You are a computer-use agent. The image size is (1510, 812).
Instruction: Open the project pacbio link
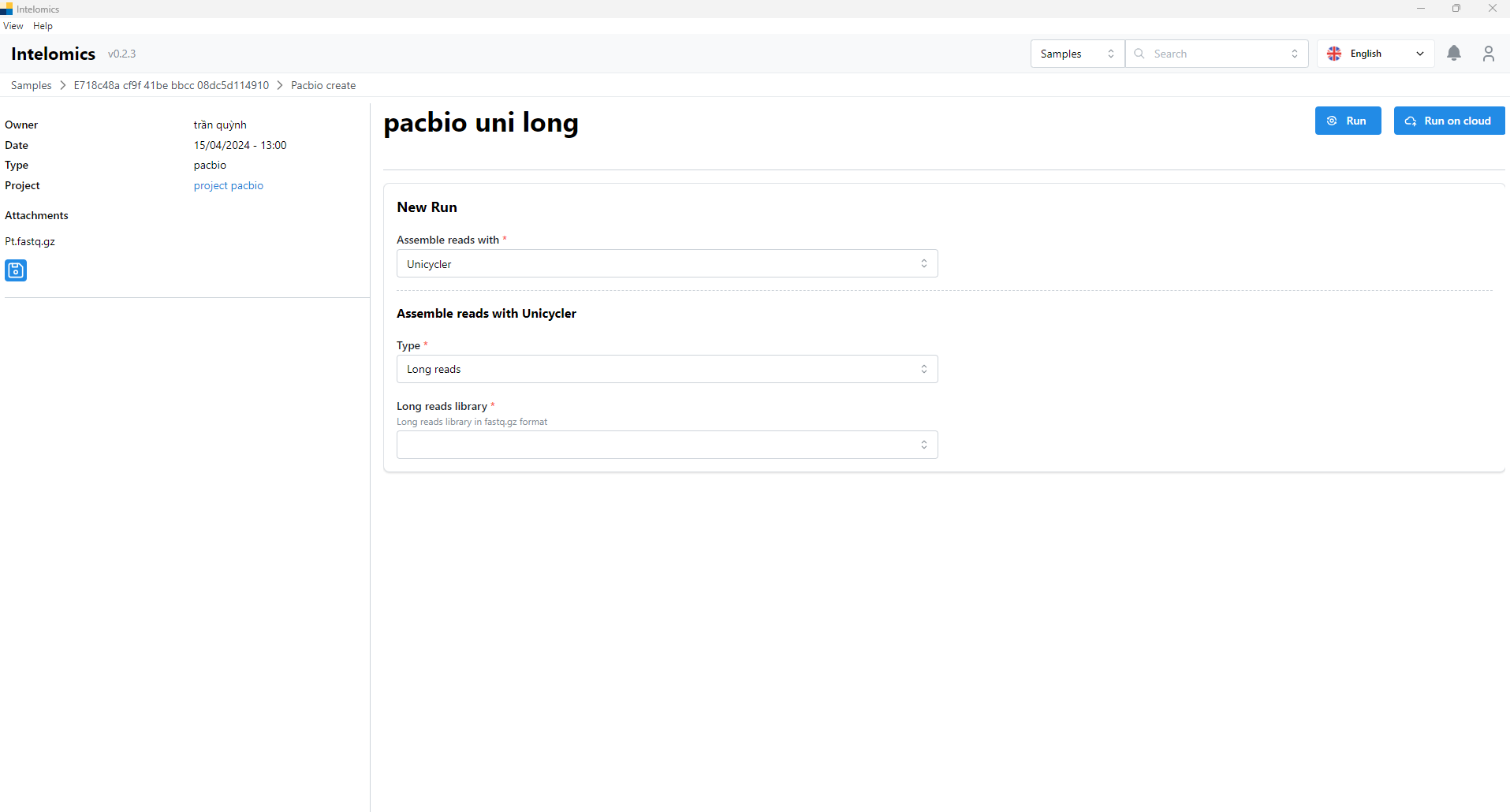click(229, 186)
